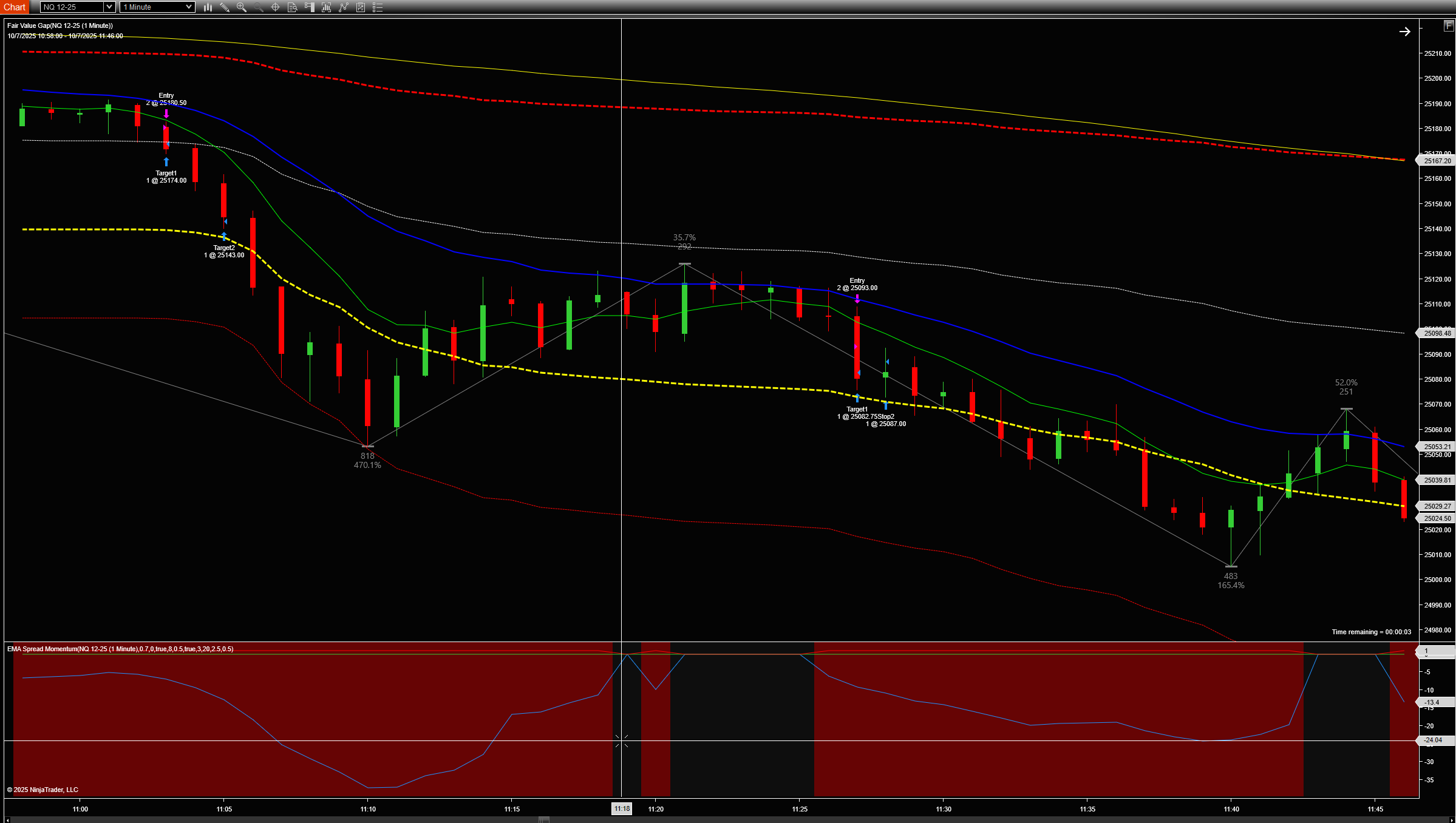Open the Indicators line-graph icon

point(344,7)
